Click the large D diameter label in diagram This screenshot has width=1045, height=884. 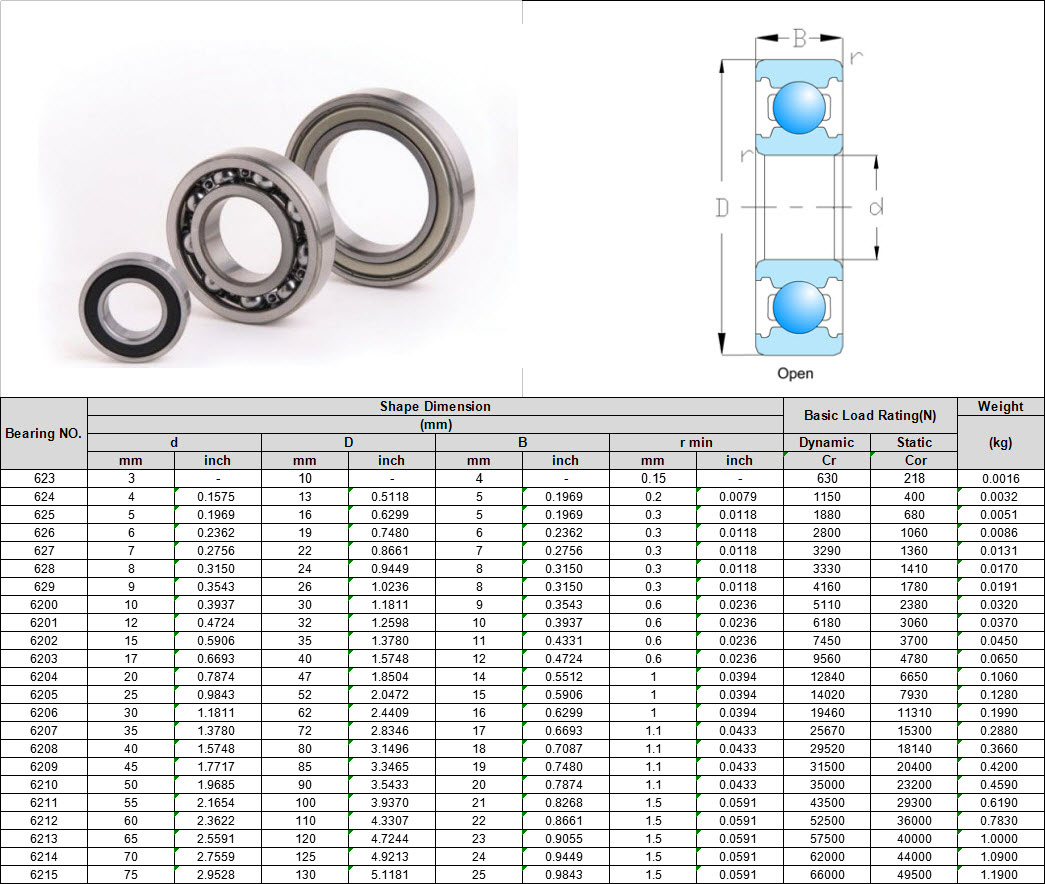tap(722, 208)
